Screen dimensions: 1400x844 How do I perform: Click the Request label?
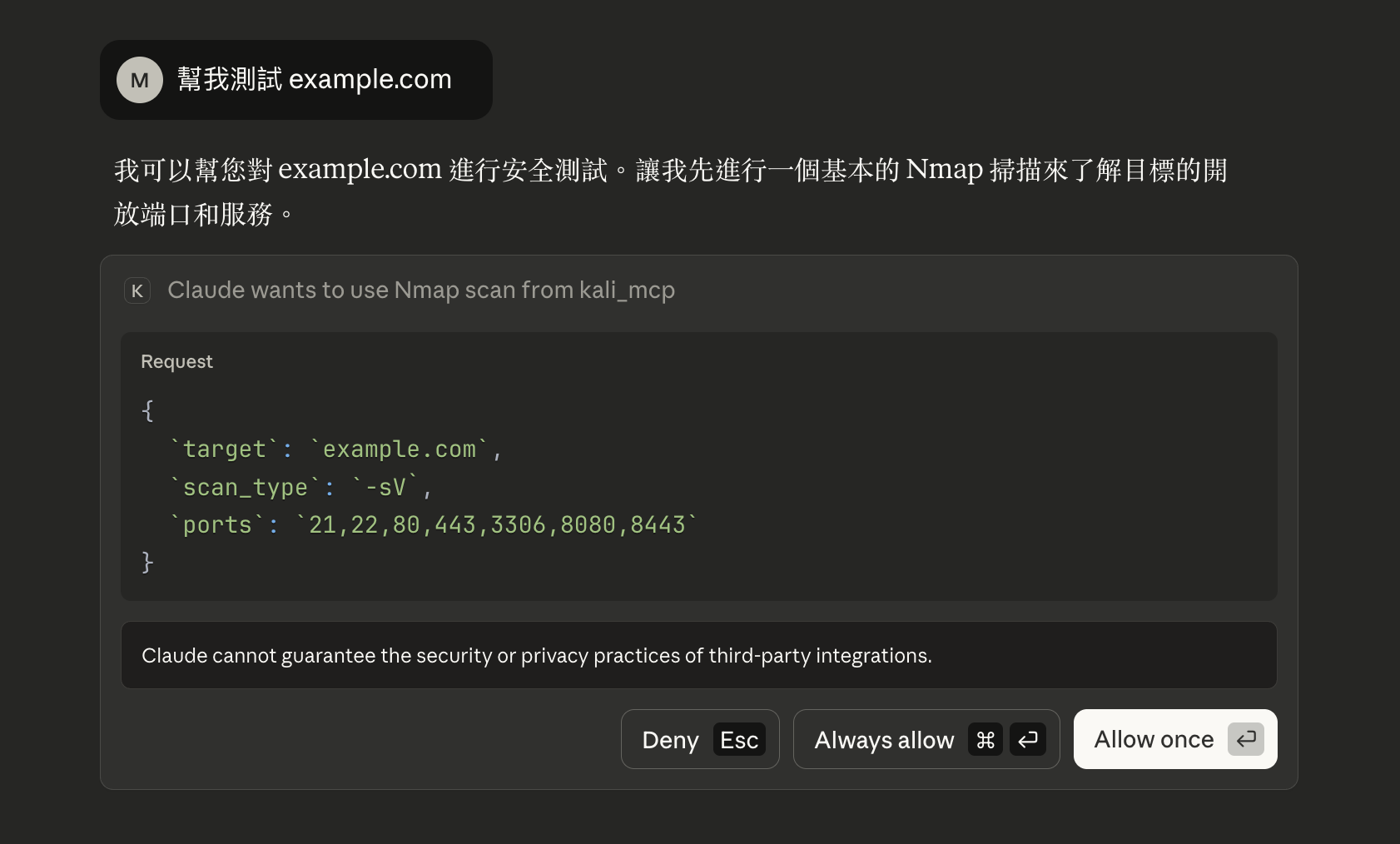click(x=176, y=362)
